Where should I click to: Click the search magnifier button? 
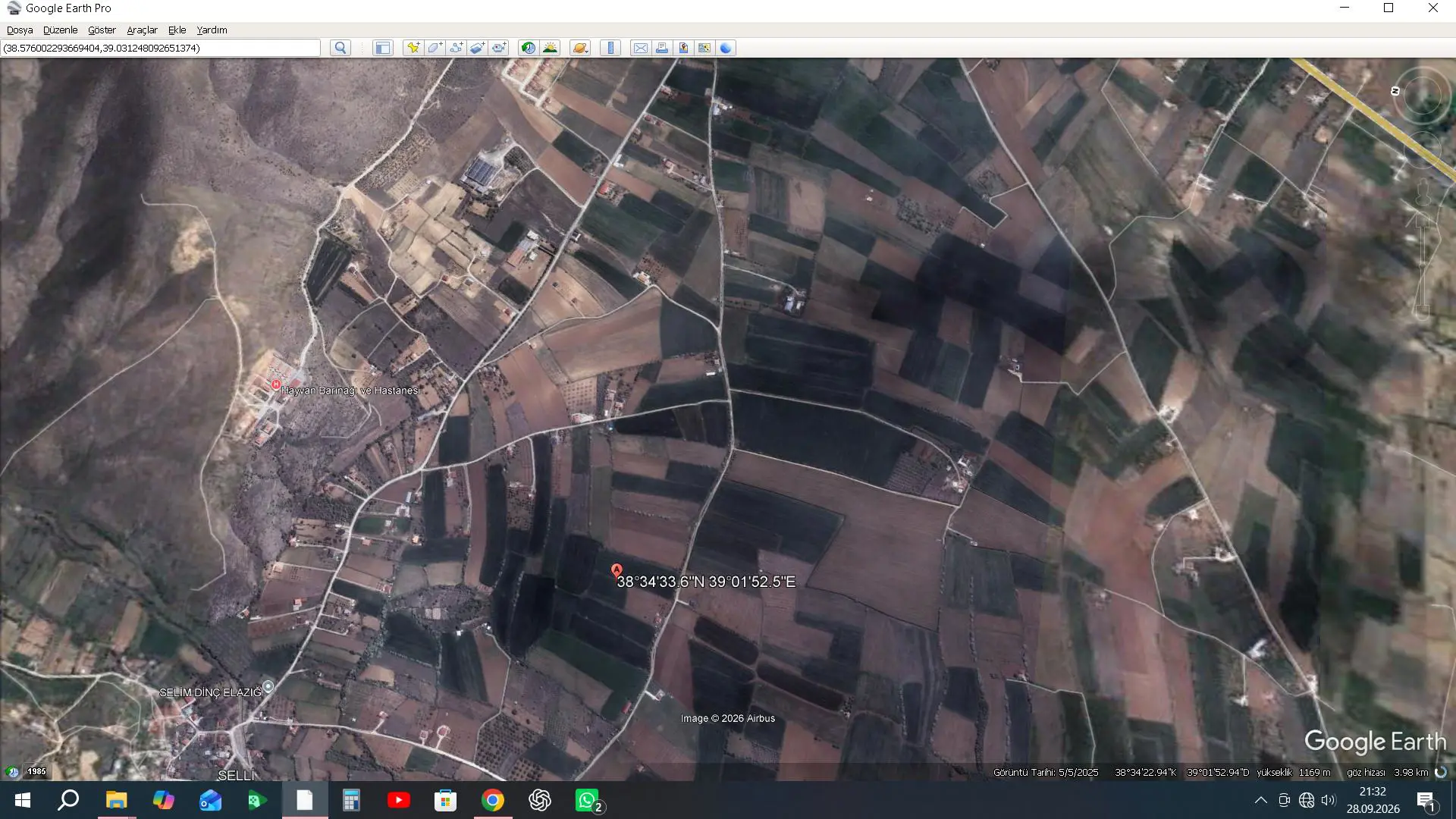(340, 48)
